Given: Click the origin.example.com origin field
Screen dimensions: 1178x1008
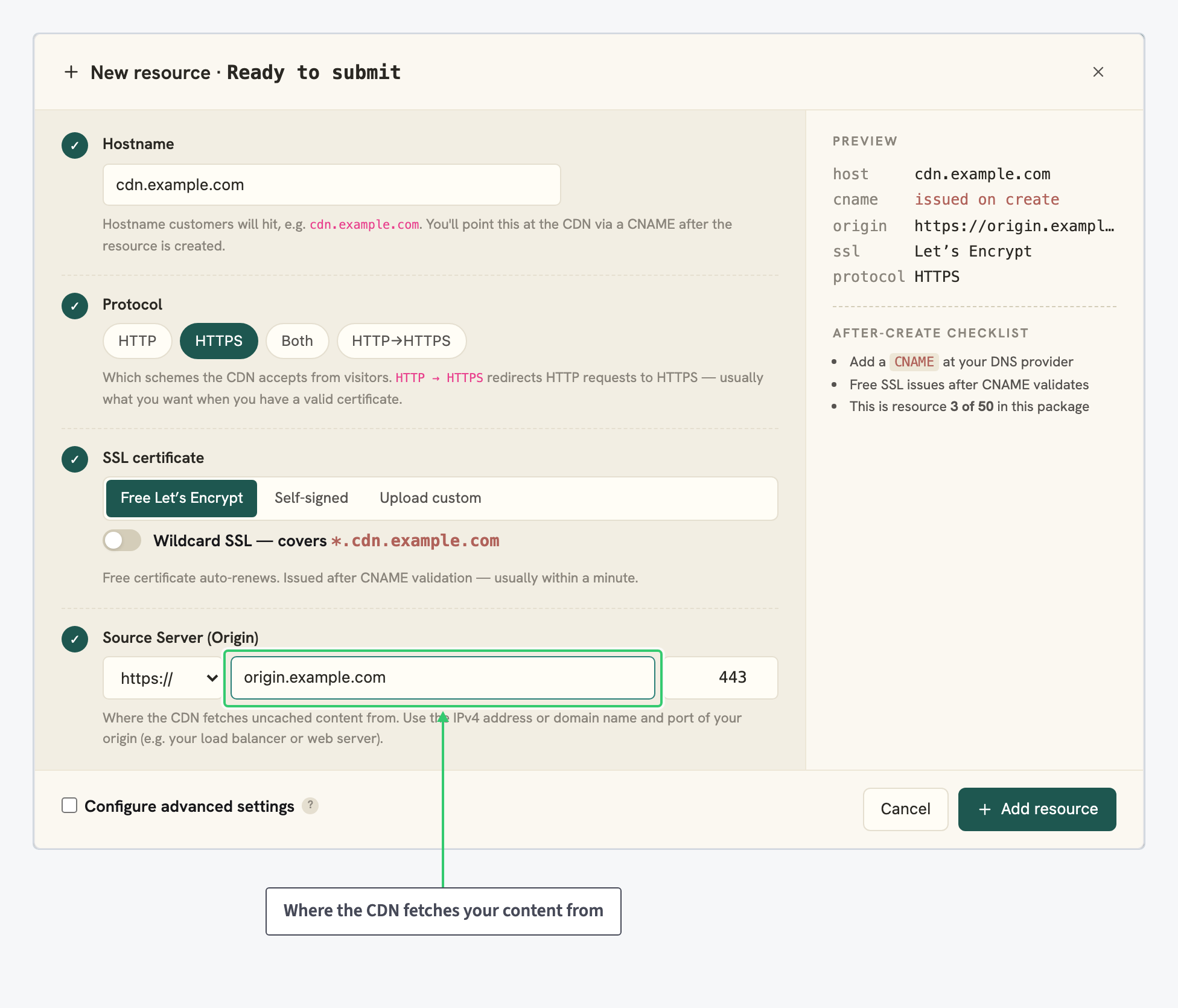Looking at the screenshot, I should pyautogui.click(x=443, y=678).
